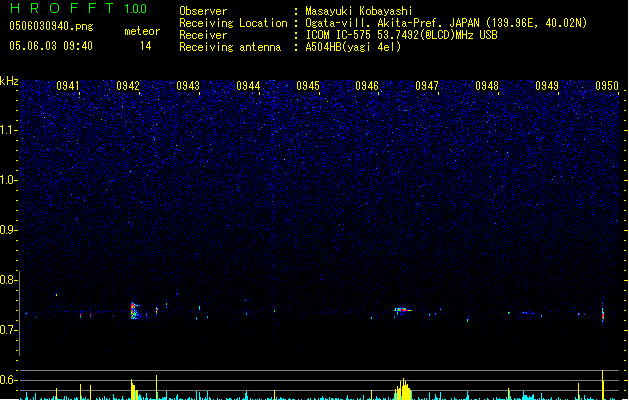This screenshot has width=629, height=400.
Task: Click the 0.6 kHz axis label
Action: [8, 380]
